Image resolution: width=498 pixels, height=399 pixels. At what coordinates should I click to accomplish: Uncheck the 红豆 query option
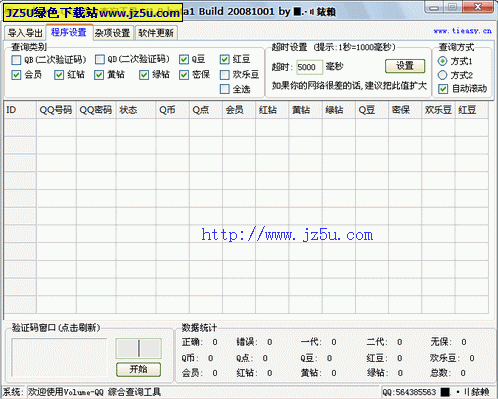coord(225,60)
